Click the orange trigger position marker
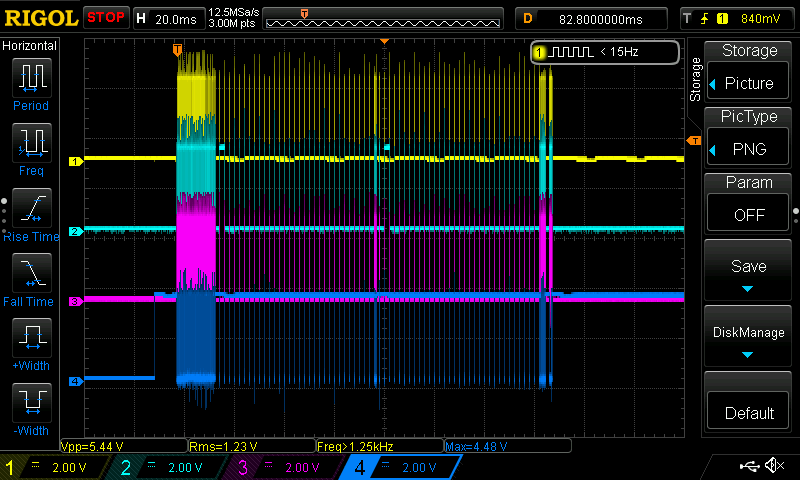Screen dimensions: 800x480 (x=178, y=49)
